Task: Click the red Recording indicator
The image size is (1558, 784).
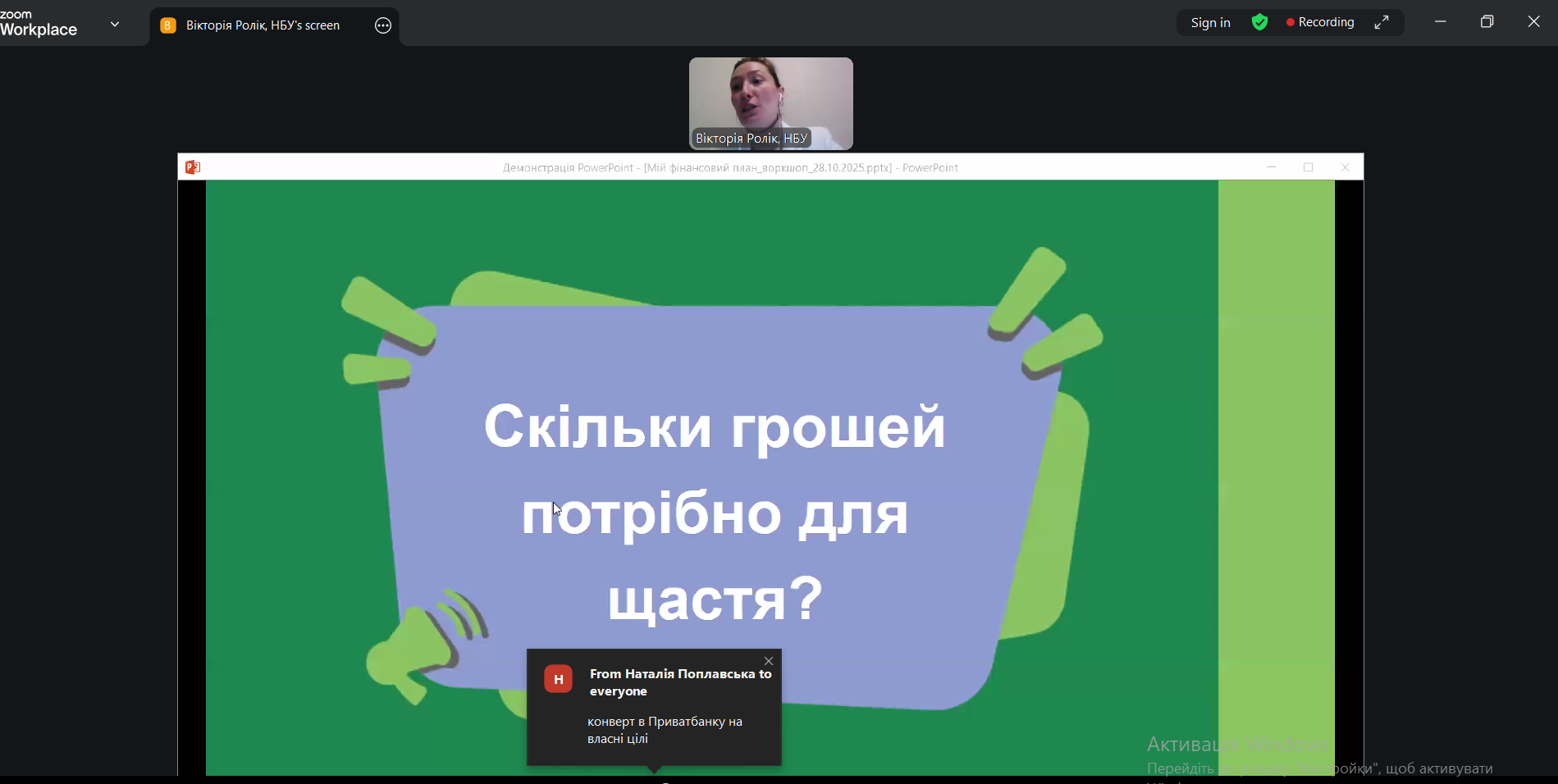Action: coord(1320,23)
